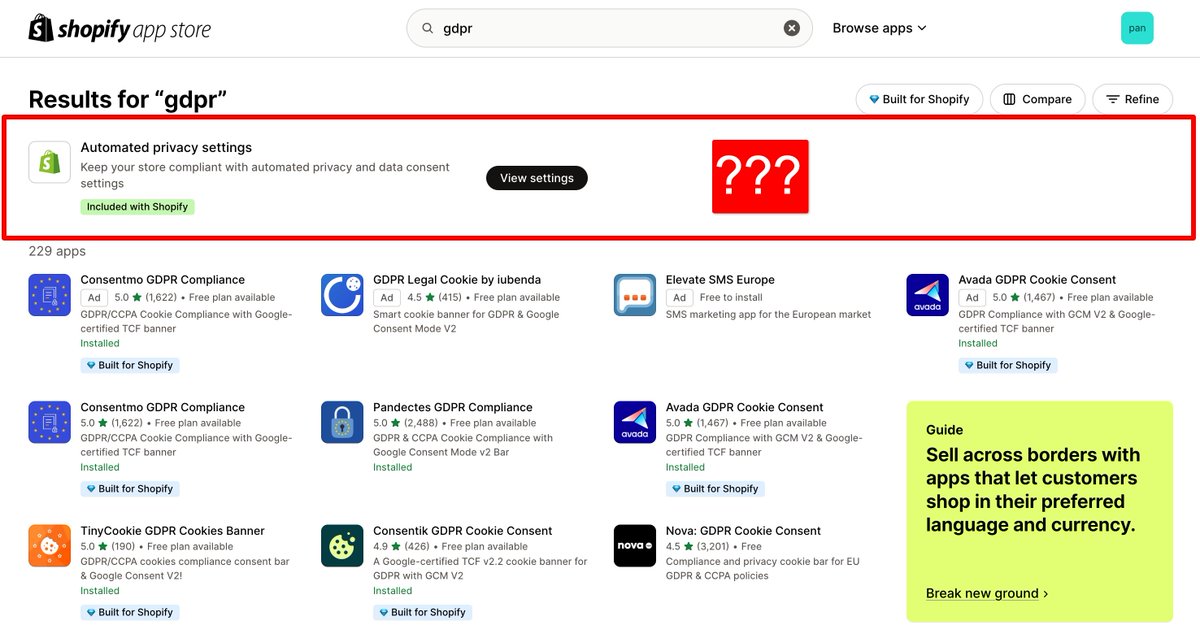Screen dimensions: 1200x638
Task: Click Built for Shopify badge under TinyCookie
Action: [130, 612]
